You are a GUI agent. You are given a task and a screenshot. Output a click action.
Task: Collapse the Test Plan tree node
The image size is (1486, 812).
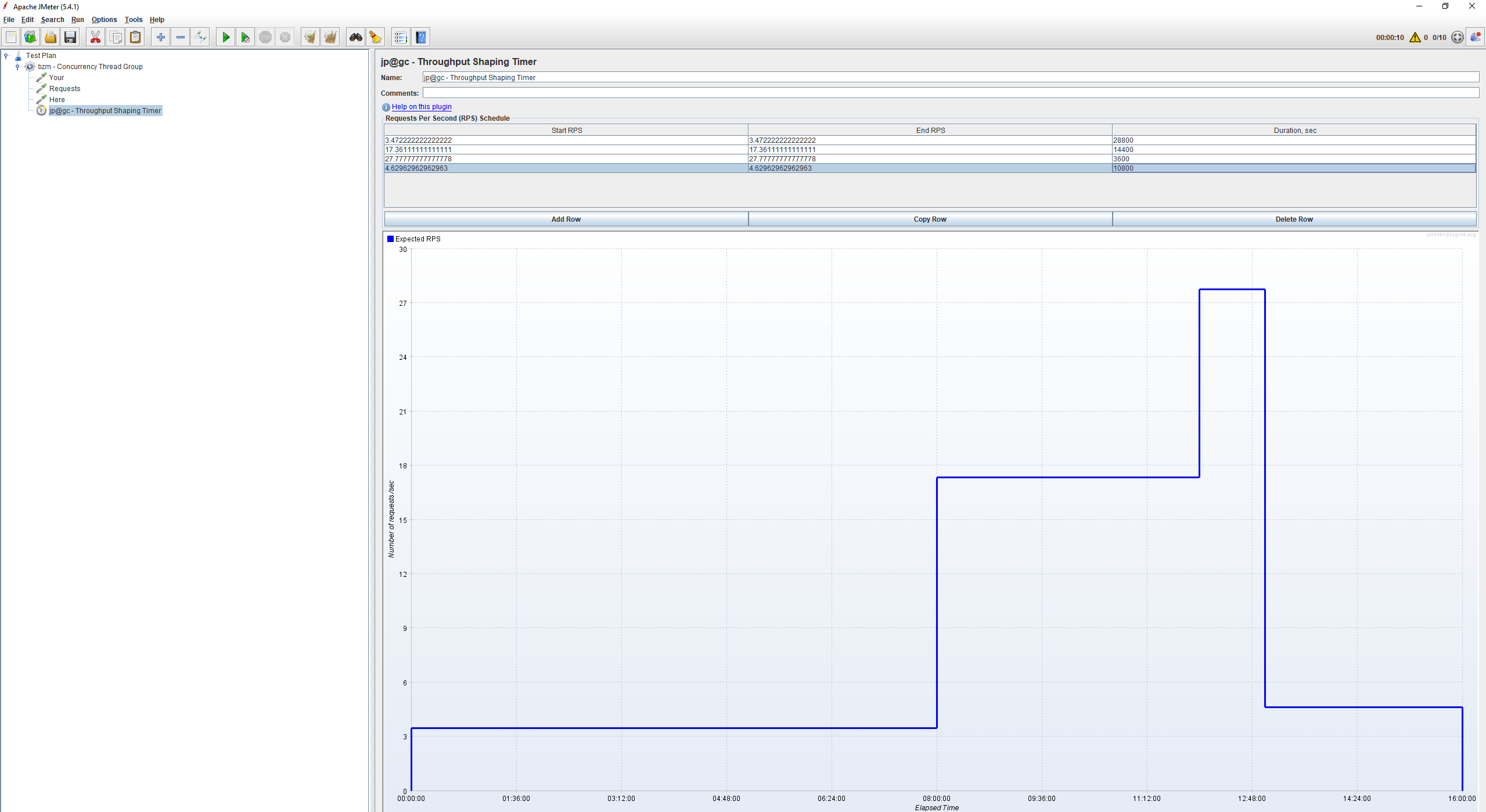(6, 56)
